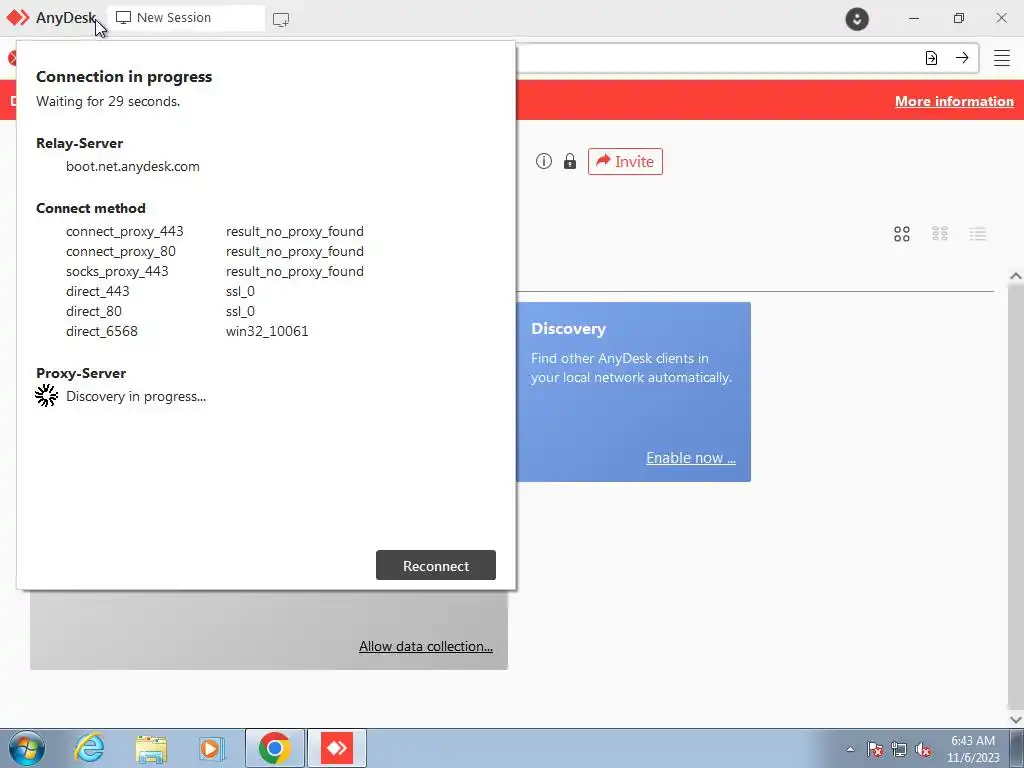Click the scrollbar down arrow
The image size is (1024, 768).
1016,719
